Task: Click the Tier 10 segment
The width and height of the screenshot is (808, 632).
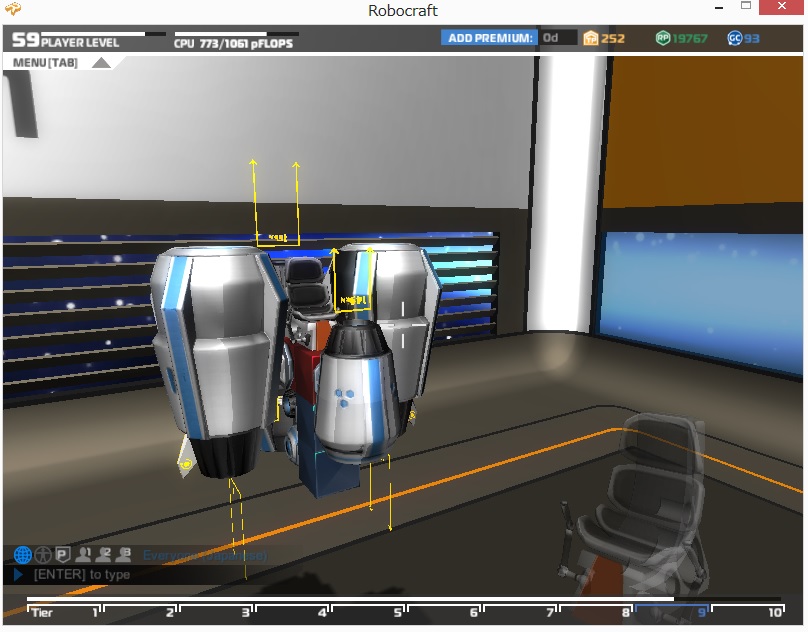Action: click(x=748, y=612)
